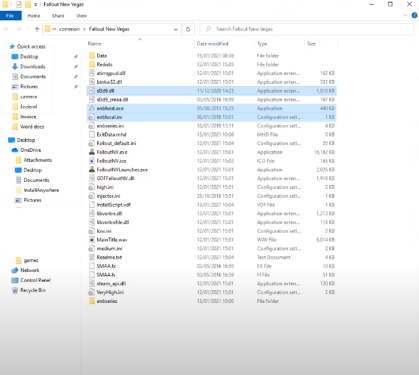Sort by the Size column header
This screenshot has width=419, height=375.
click(311, 44)
